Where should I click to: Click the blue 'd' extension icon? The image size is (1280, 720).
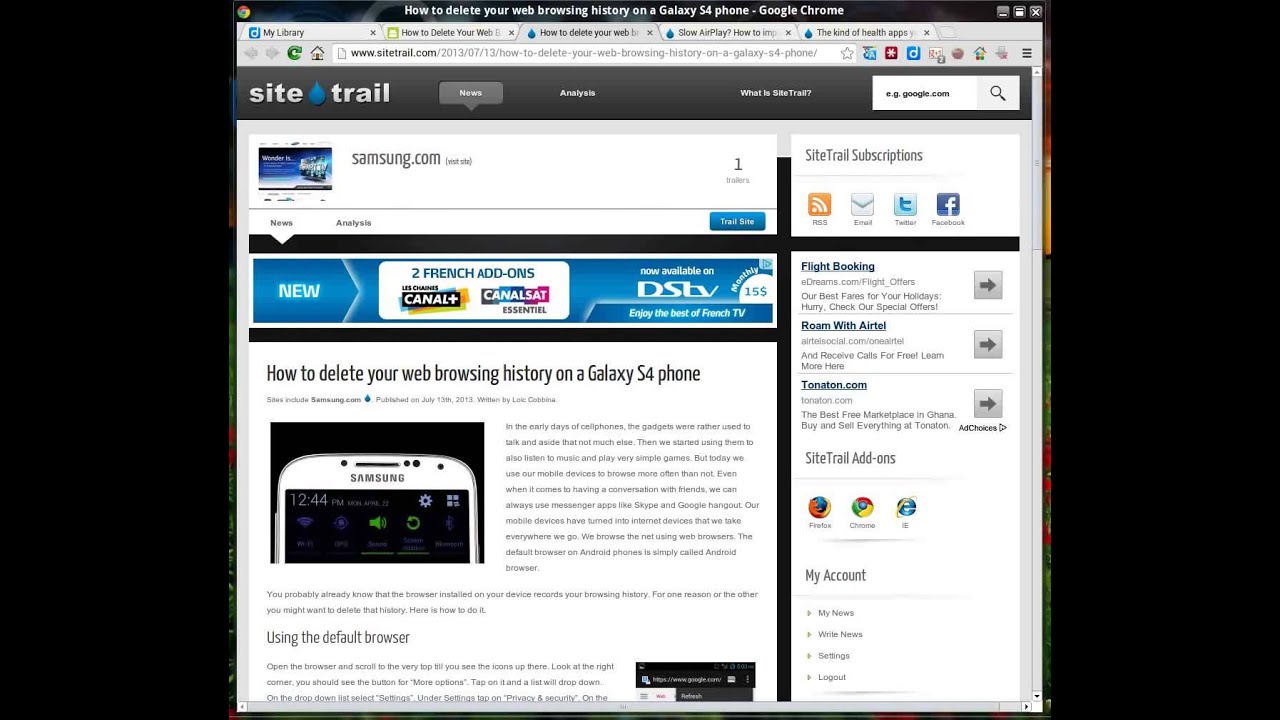913,53
